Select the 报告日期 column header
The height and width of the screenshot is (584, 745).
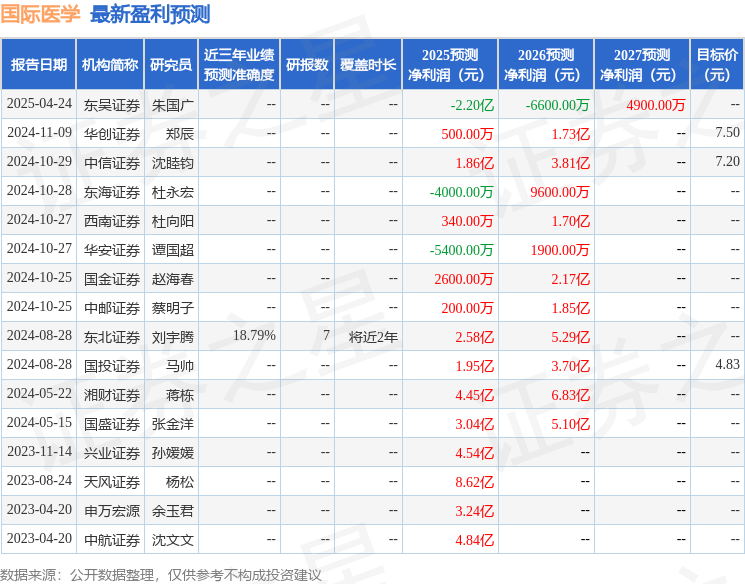pyautogui.click(x=38, y=65)
